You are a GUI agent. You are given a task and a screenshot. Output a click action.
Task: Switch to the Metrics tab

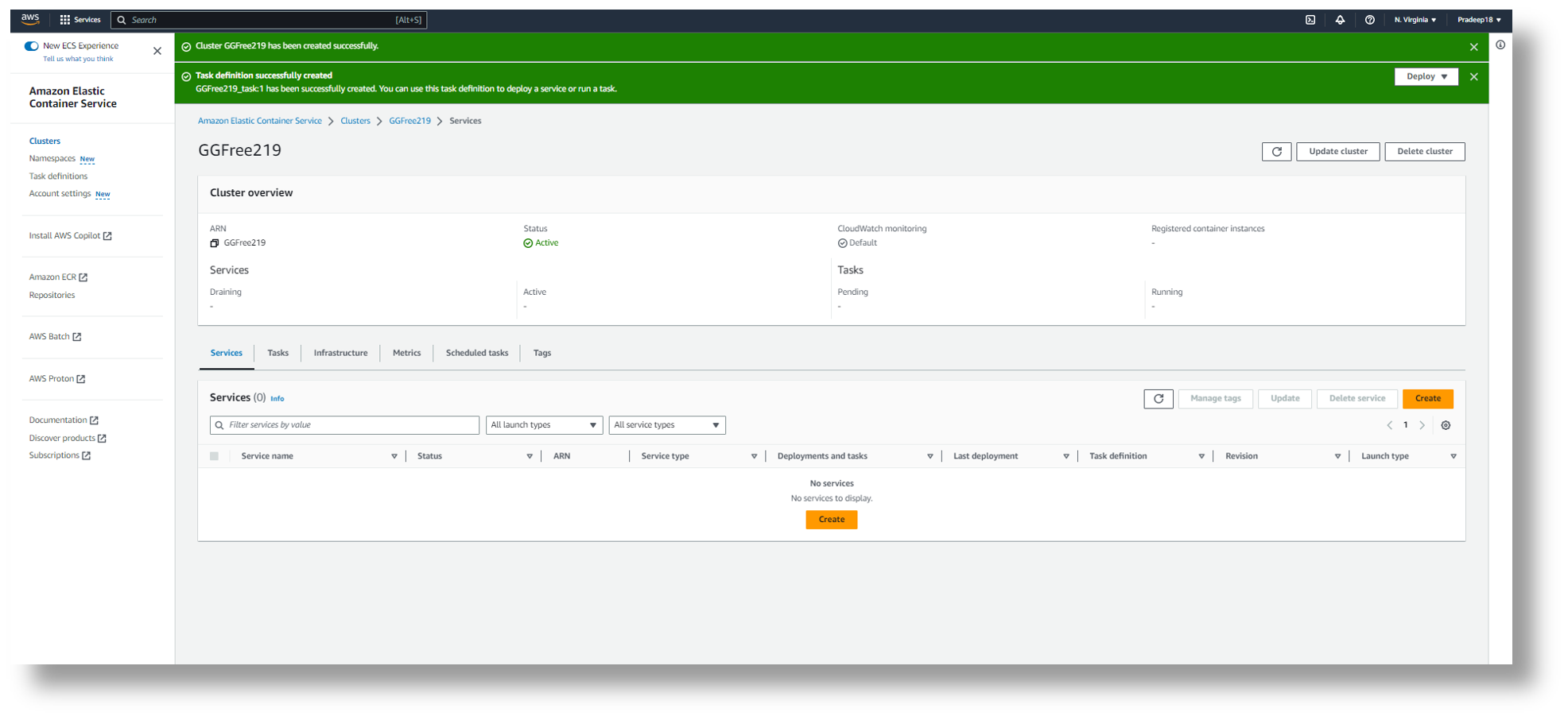click(x=406, y=354)
